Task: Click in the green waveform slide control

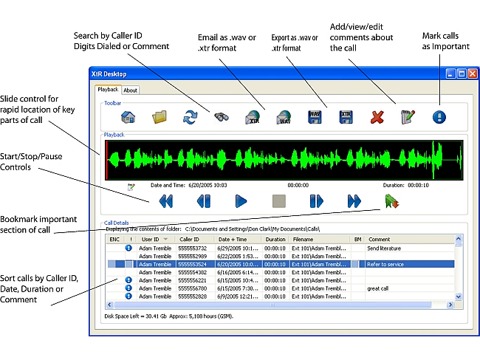Action: tap(284, 160)
